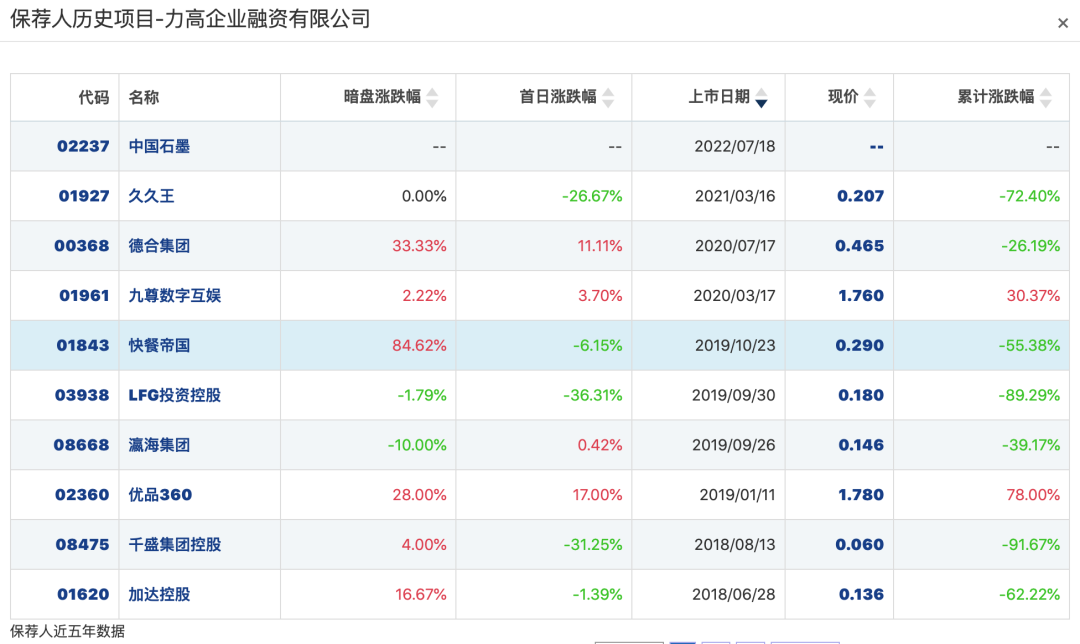Screen dimensions: 1080x644
Task: Click the 名称 column header
Action: tap(144, 97)
